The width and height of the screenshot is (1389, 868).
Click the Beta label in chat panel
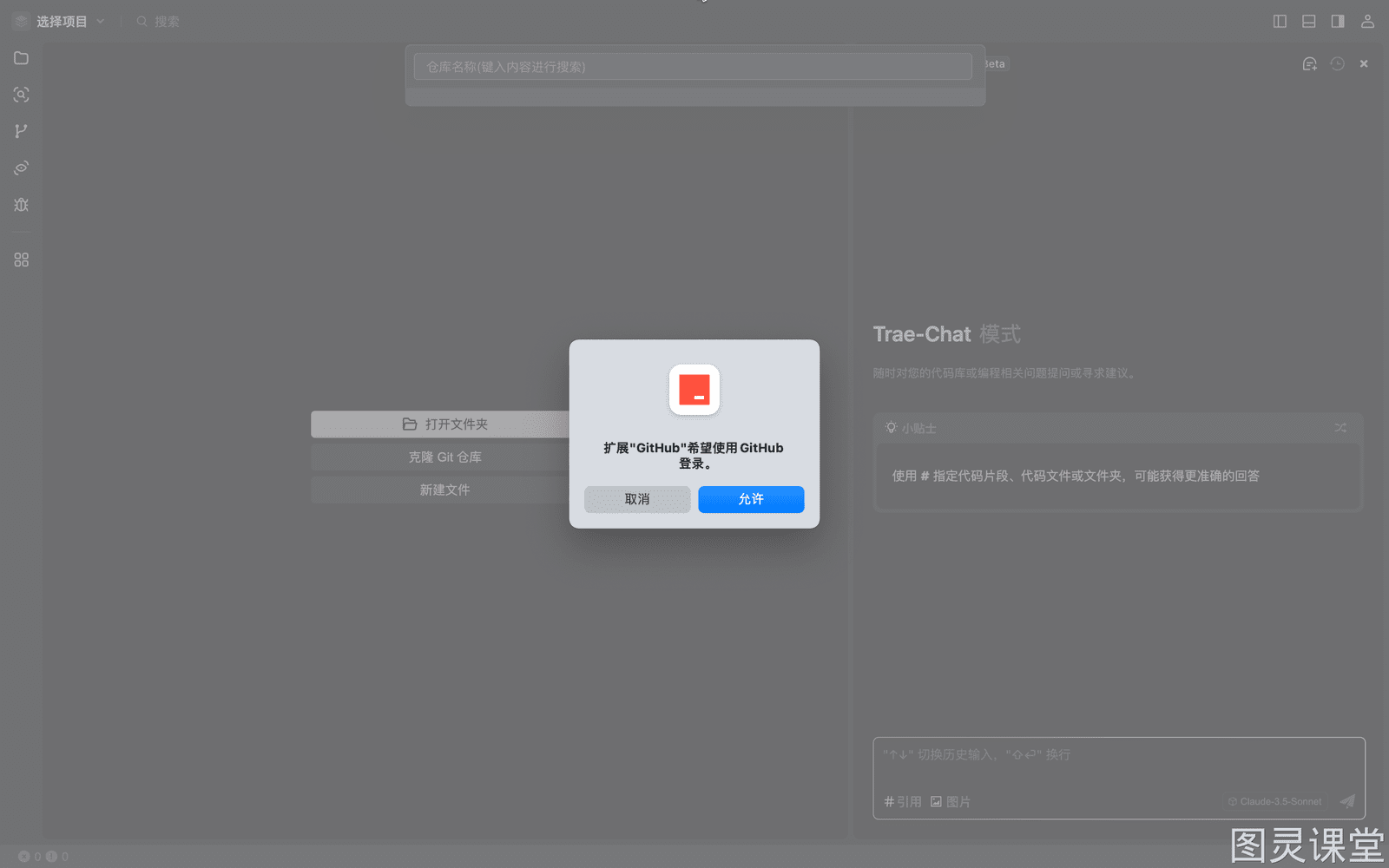pyautogui.click(x=996, y=64)
